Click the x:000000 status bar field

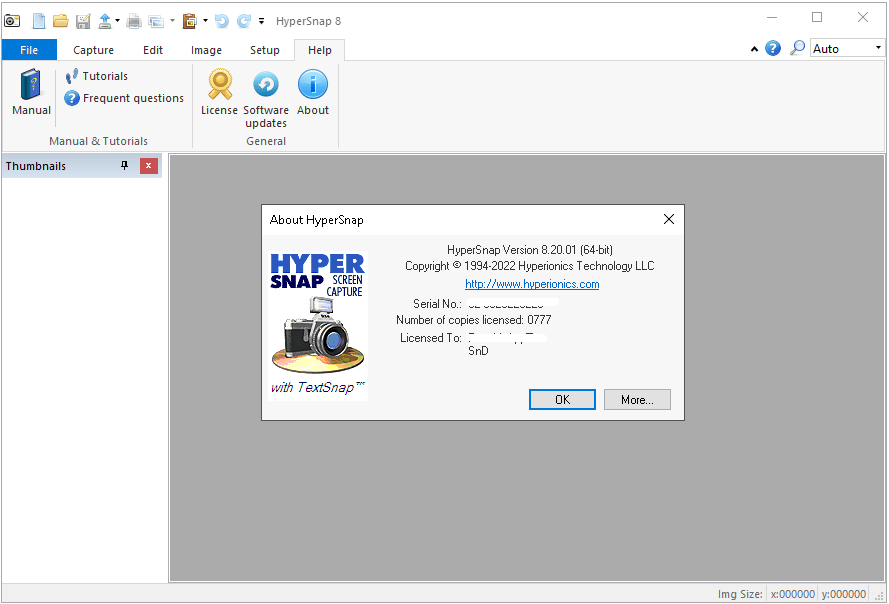(x=792, y=594)
